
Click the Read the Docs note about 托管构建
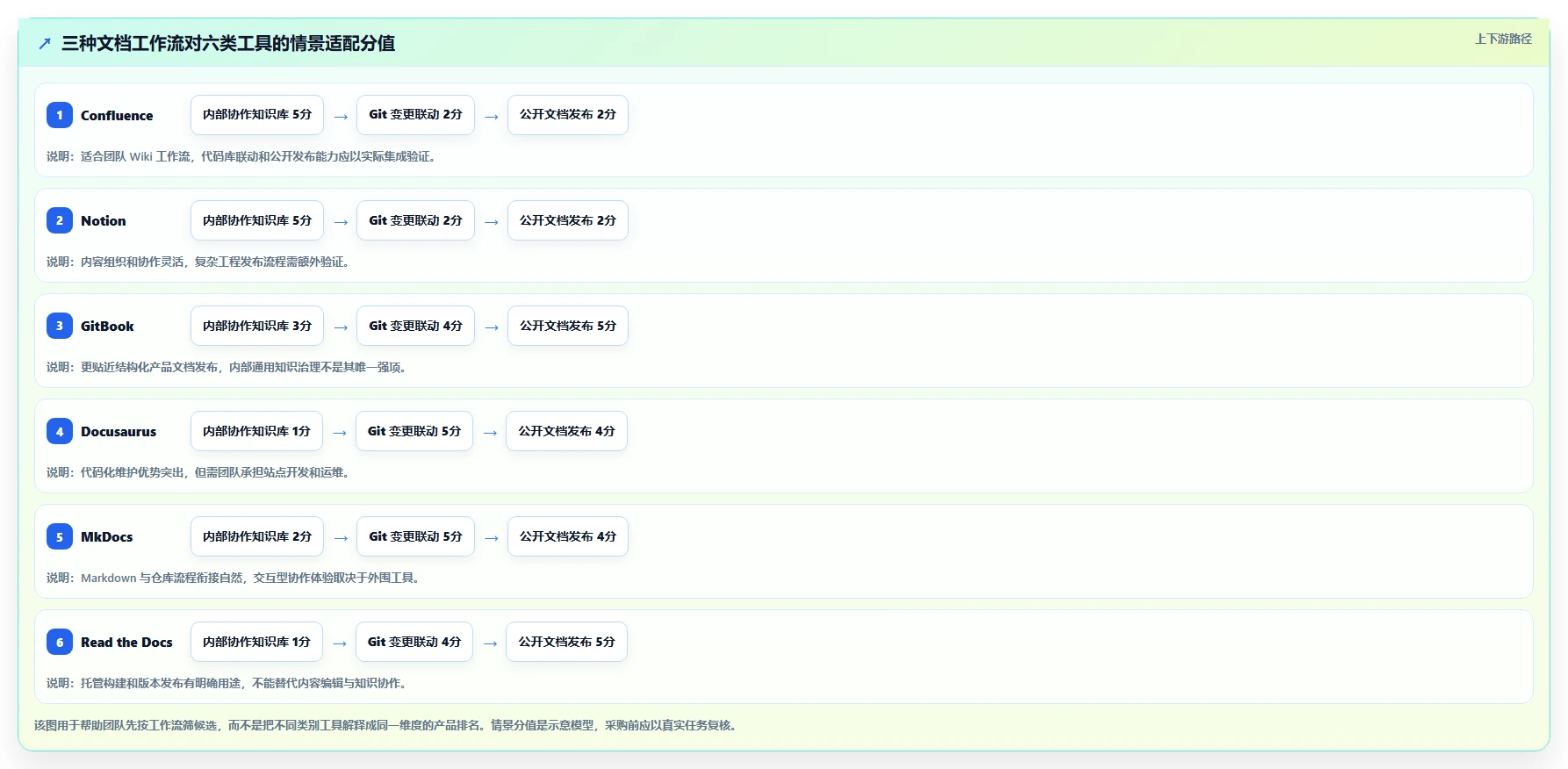pos(227,683)
